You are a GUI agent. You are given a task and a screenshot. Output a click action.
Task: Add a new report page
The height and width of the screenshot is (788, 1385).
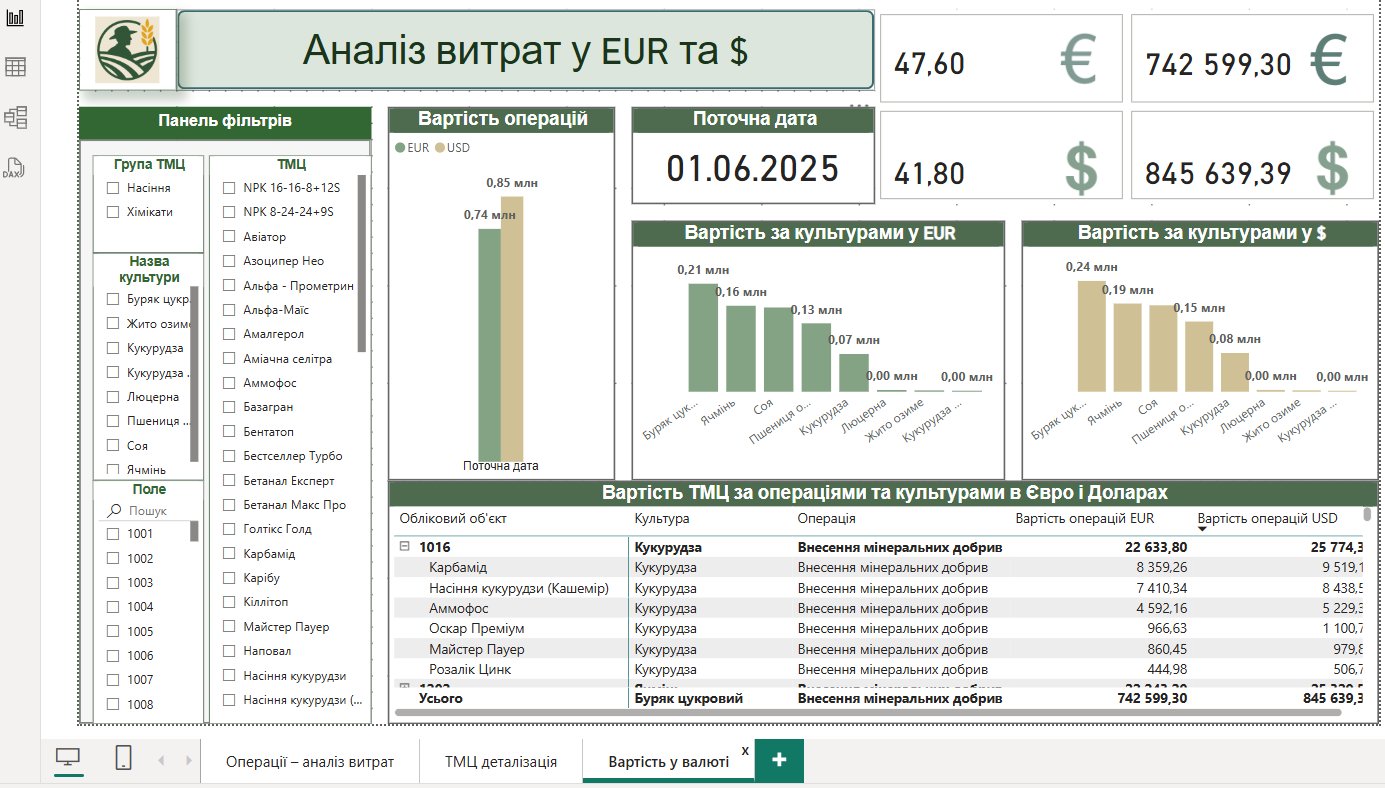pyautogui.click(x=779, y=760)
